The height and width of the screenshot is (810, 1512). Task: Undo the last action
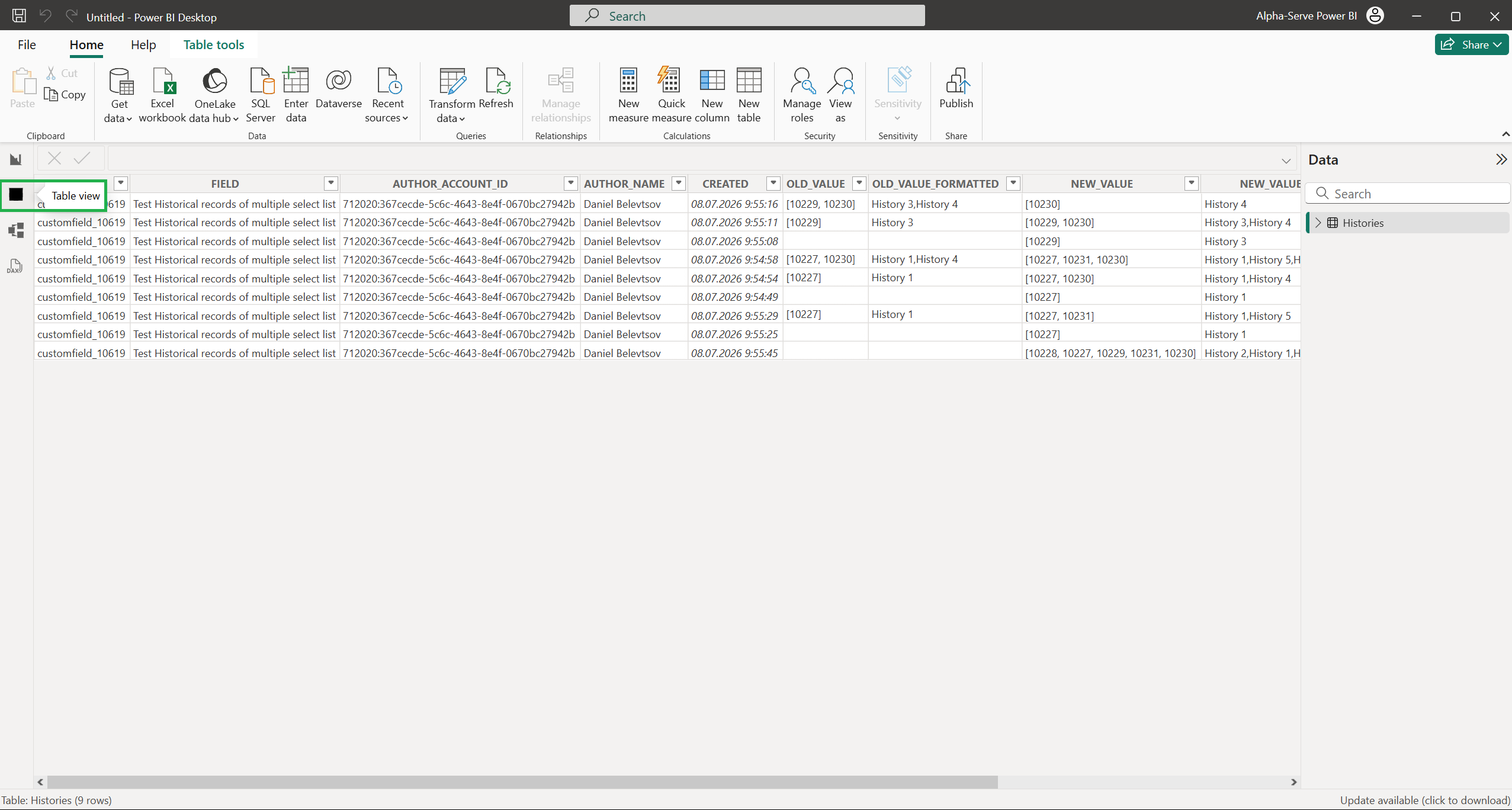pos(45,16)
